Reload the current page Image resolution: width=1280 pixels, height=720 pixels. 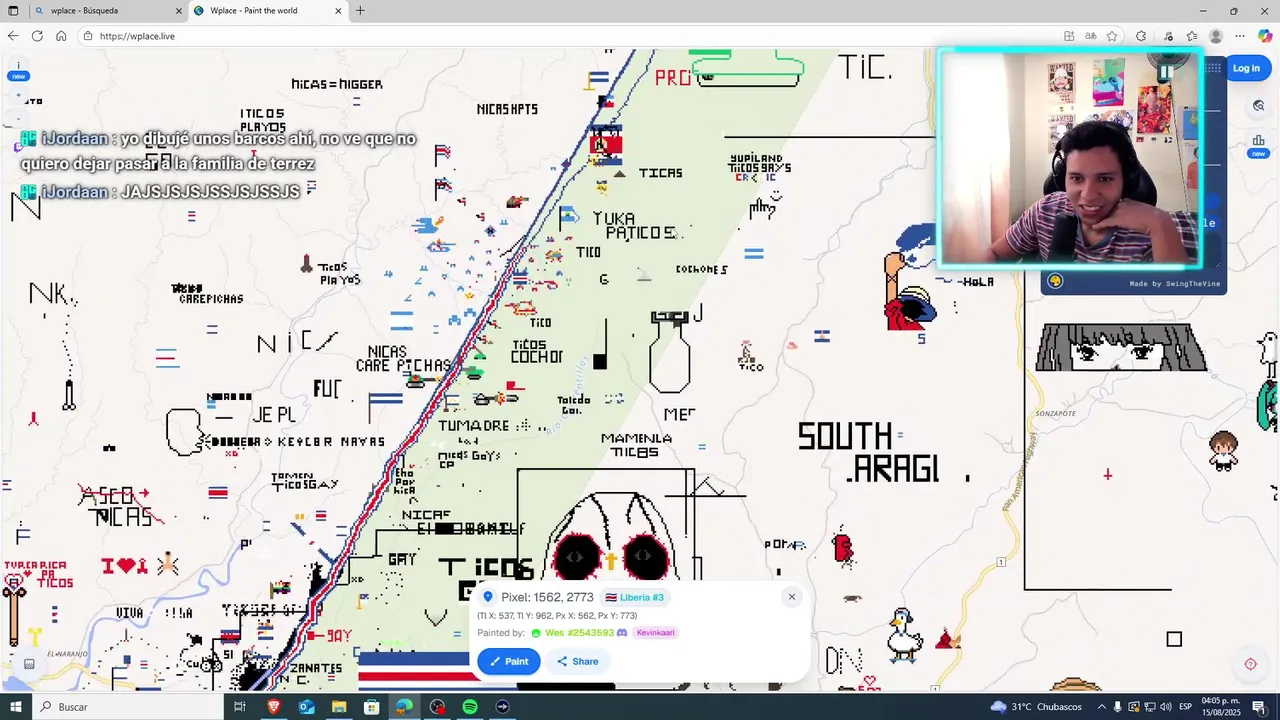point(37,36)
